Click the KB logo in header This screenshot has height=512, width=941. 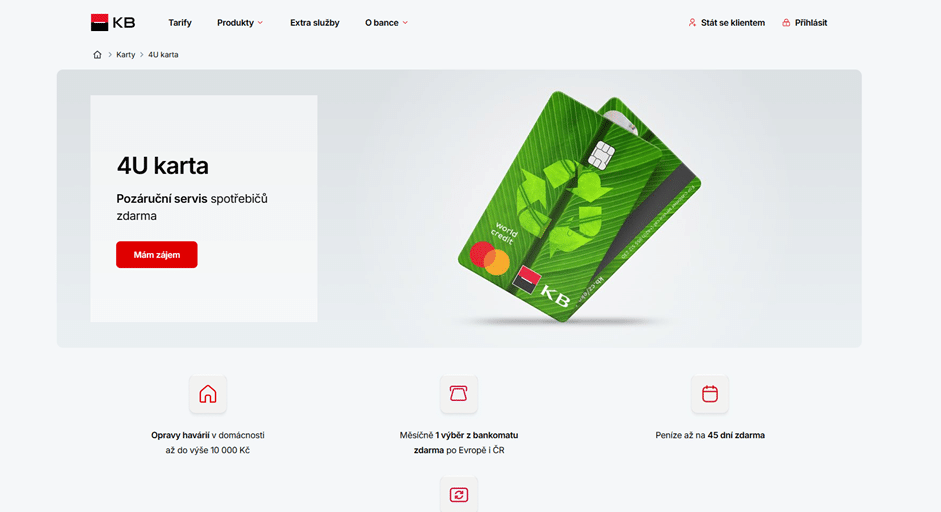(113, 22)
